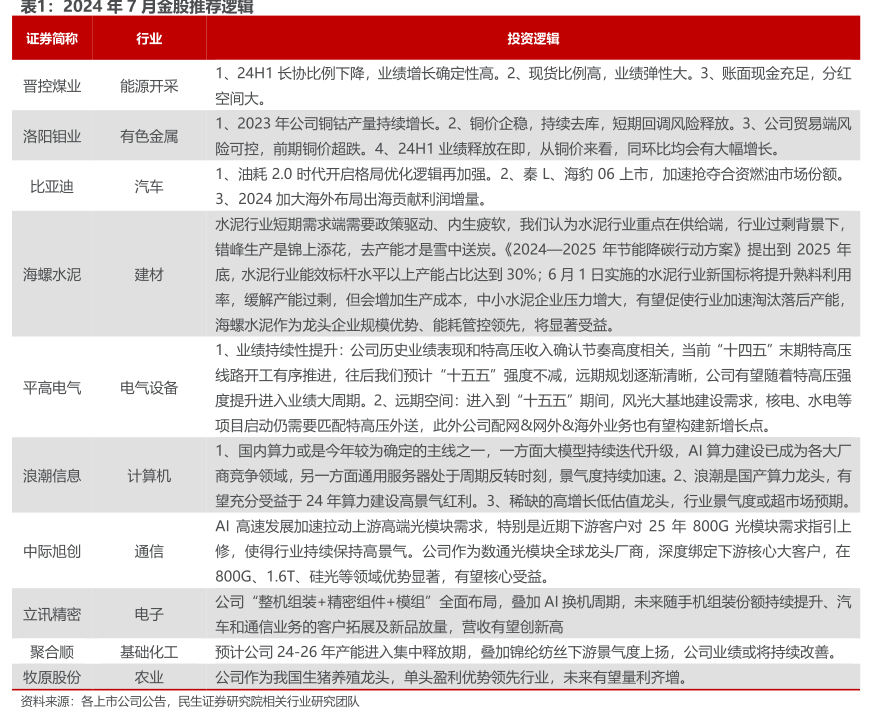Screen dimensions: 880x727
Task: Click the 聚合顺 stock name cell
Action: [x=52, y=652]
